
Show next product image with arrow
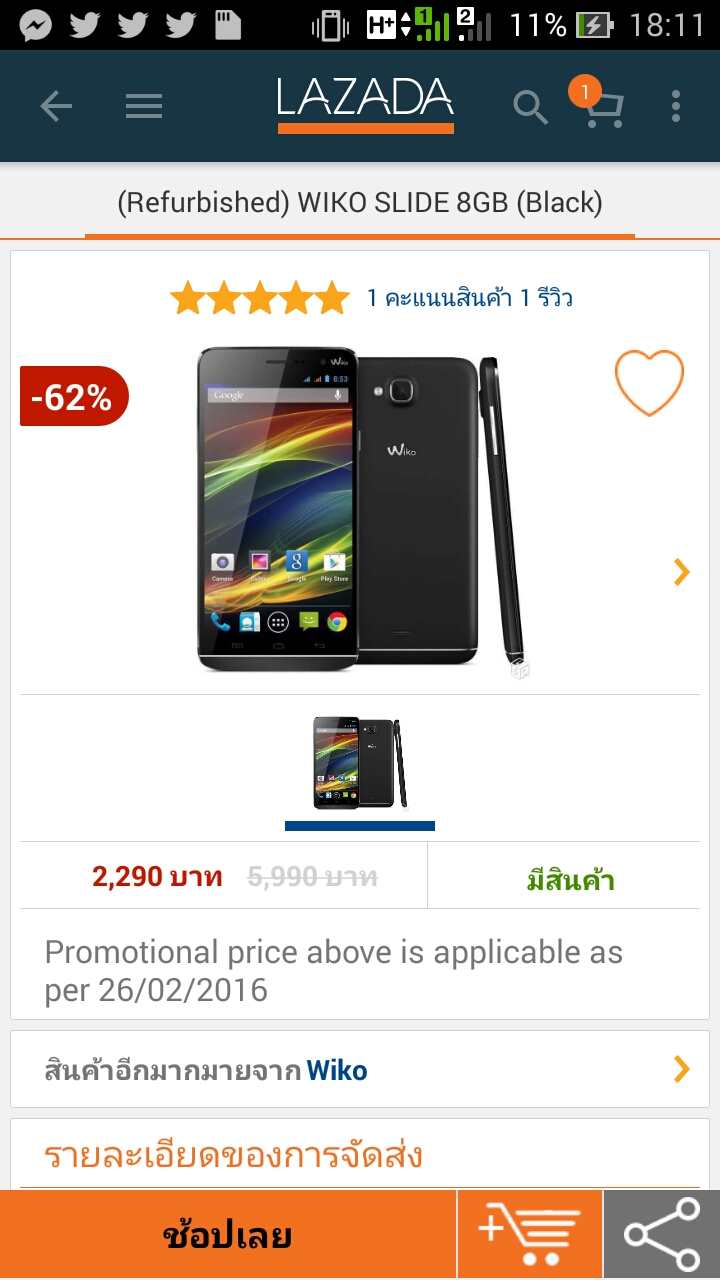[x=682, y=572]
